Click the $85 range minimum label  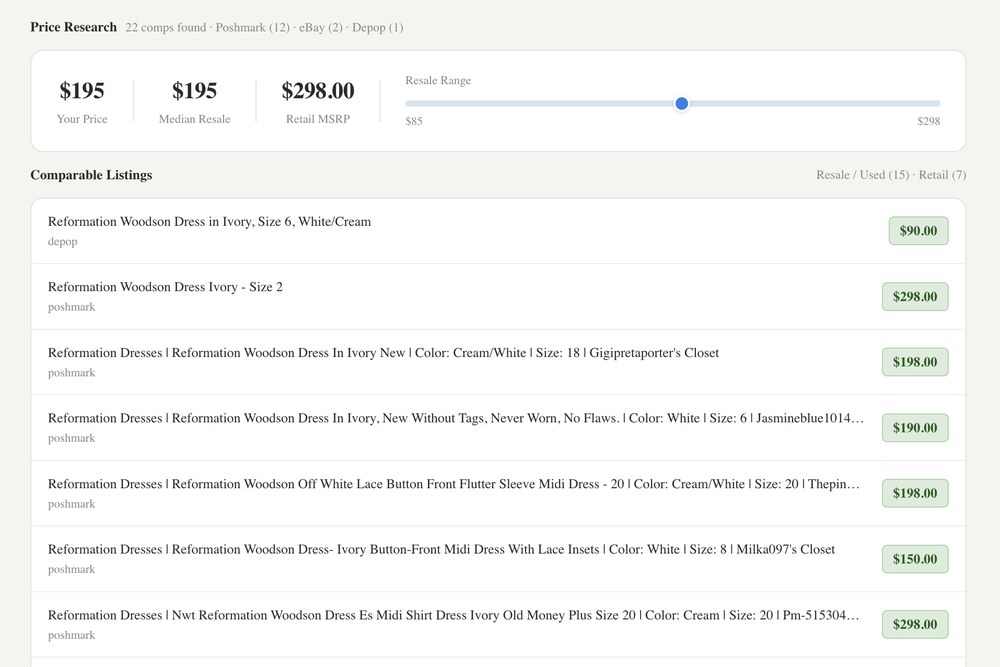pyautogui.click(x=414, y=121)
